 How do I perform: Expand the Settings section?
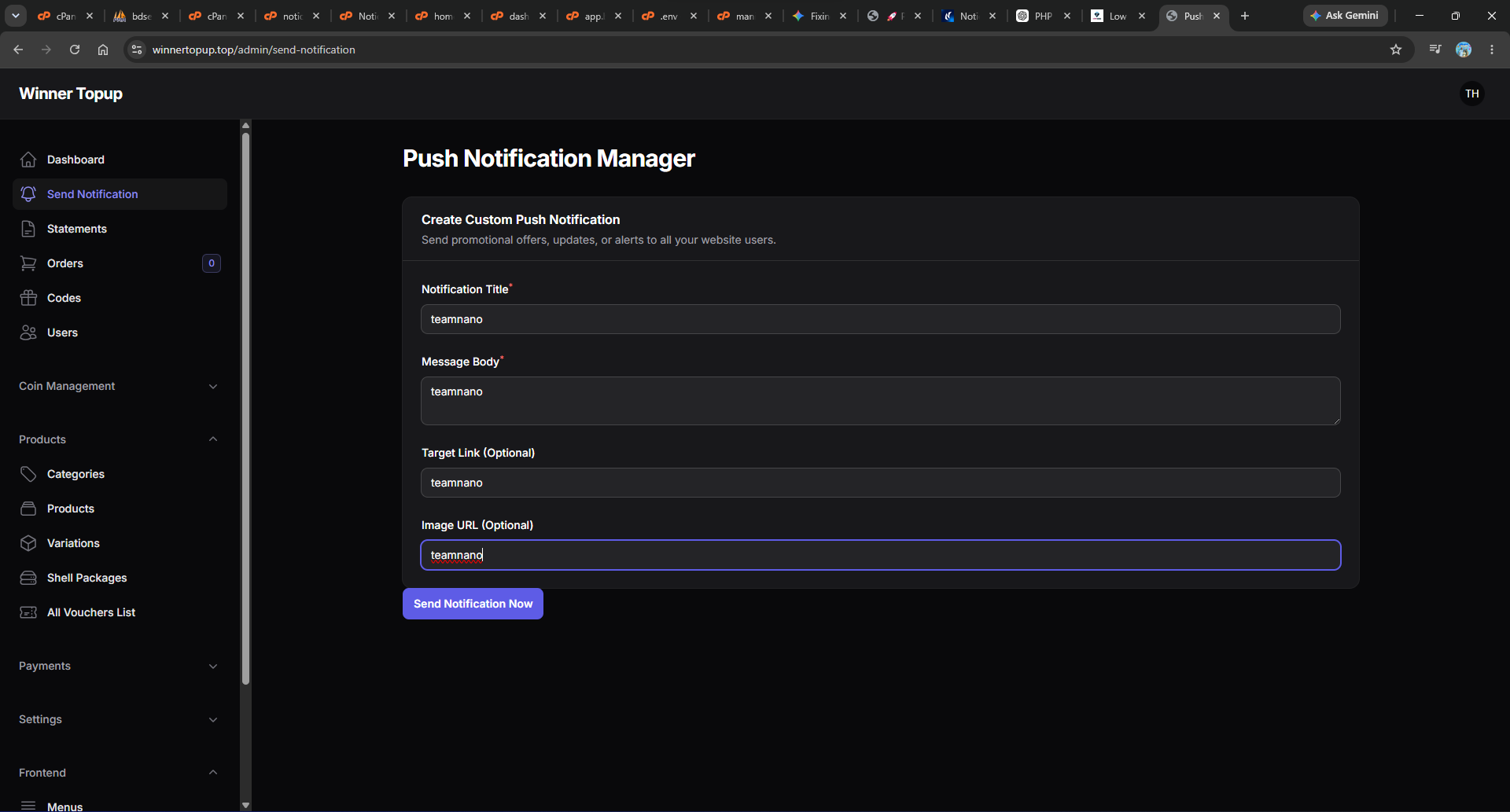(x=120, y=719)
